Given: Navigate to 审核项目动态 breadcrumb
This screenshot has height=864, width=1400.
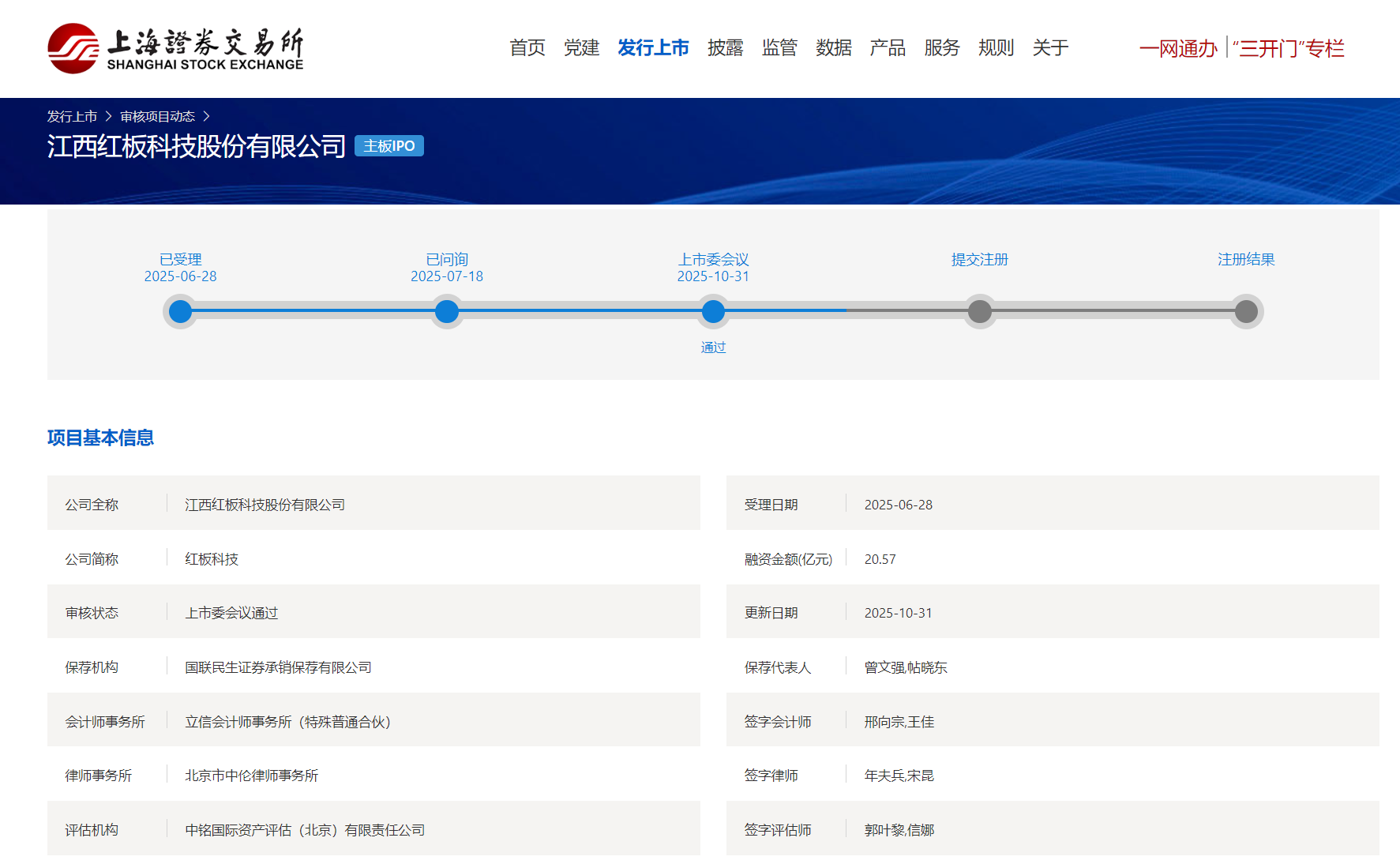Looking at the screenshot, I should 157,117.
